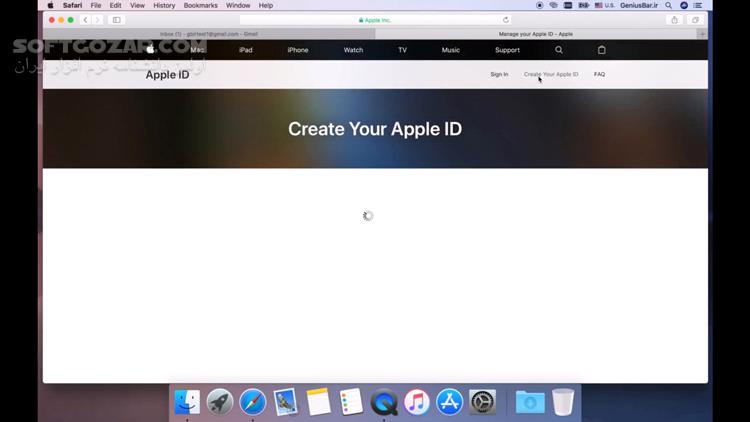Open the Mail stamp icon in the Dock
Image resolution: width=750 pixels, height=422 pixels.
click(286, 402)
